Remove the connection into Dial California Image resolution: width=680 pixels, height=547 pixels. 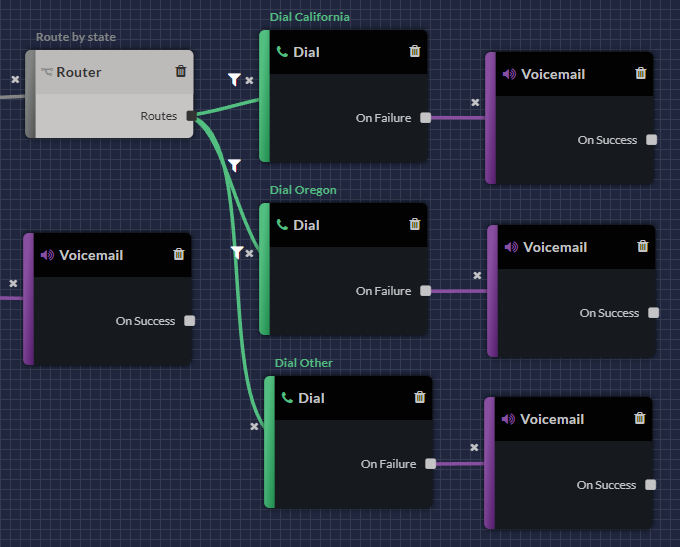tap(249, 80)
